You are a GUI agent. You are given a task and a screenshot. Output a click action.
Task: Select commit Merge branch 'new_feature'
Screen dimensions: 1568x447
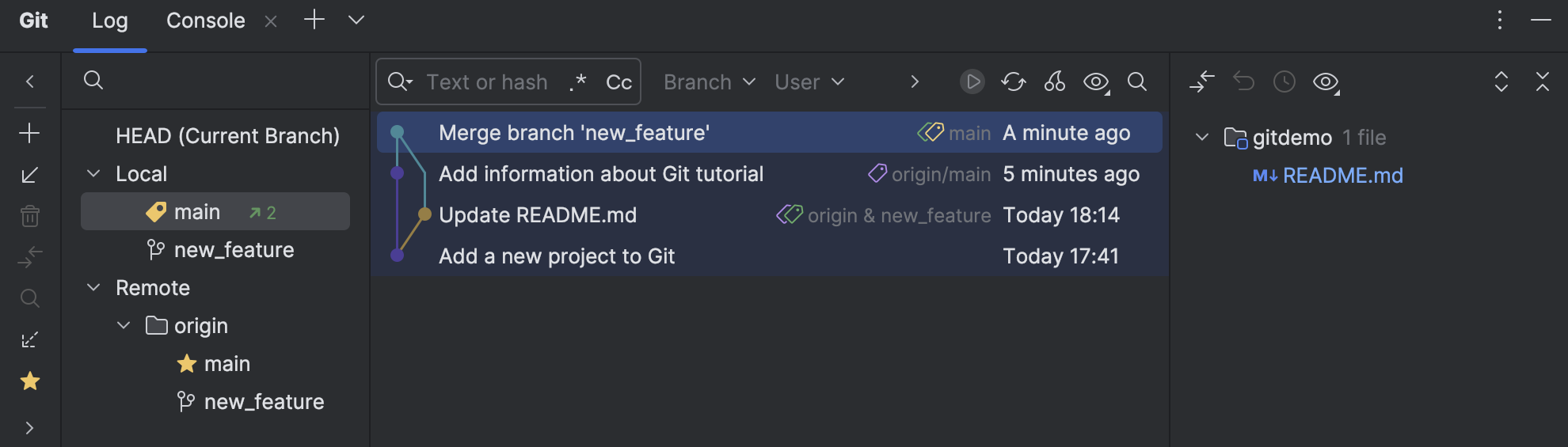pyautogui.click(x=770, y=133)
